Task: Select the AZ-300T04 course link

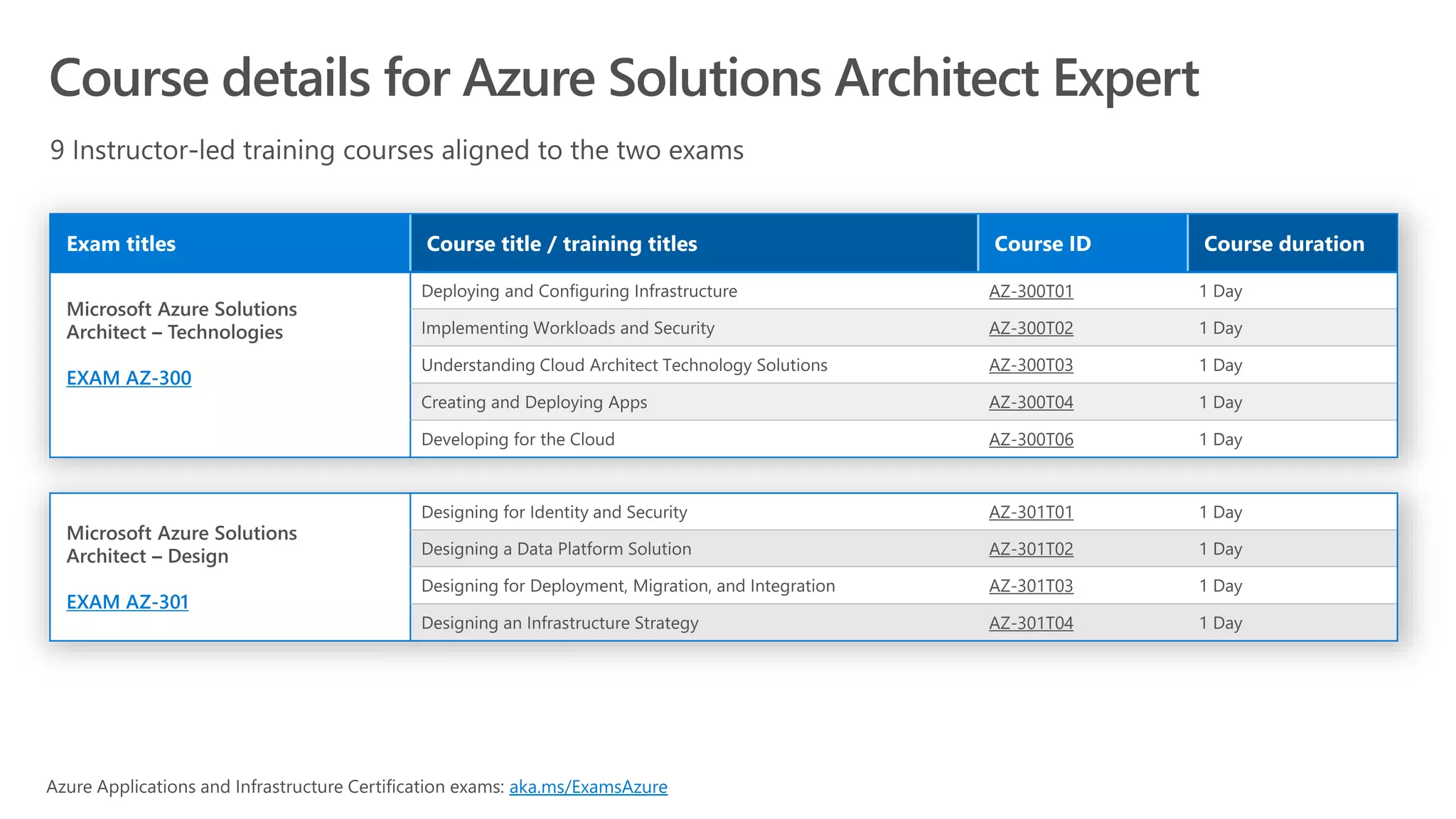Action: [x=1031, y=402]
